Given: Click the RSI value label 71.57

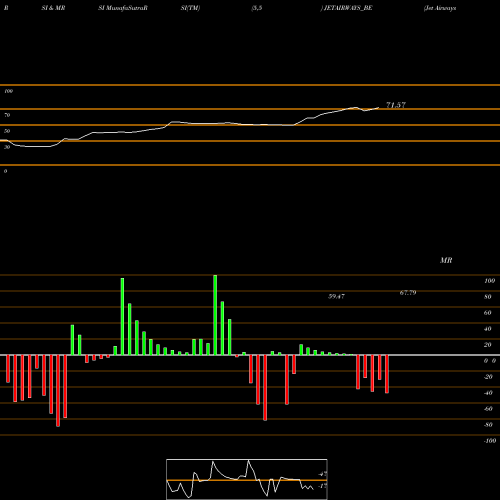Looking at the screenshot, I should 396,105.
